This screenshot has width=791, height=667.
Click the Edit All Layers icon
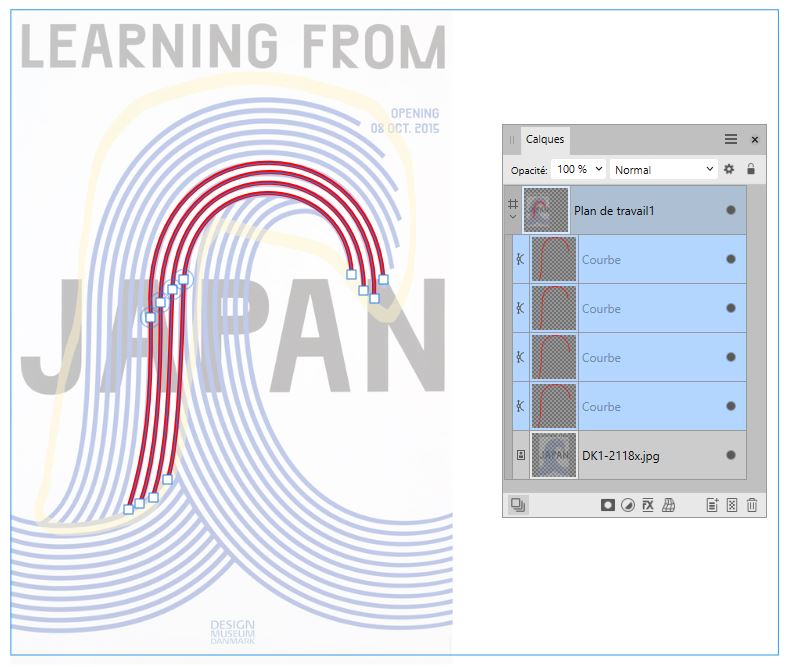point(518,505)
